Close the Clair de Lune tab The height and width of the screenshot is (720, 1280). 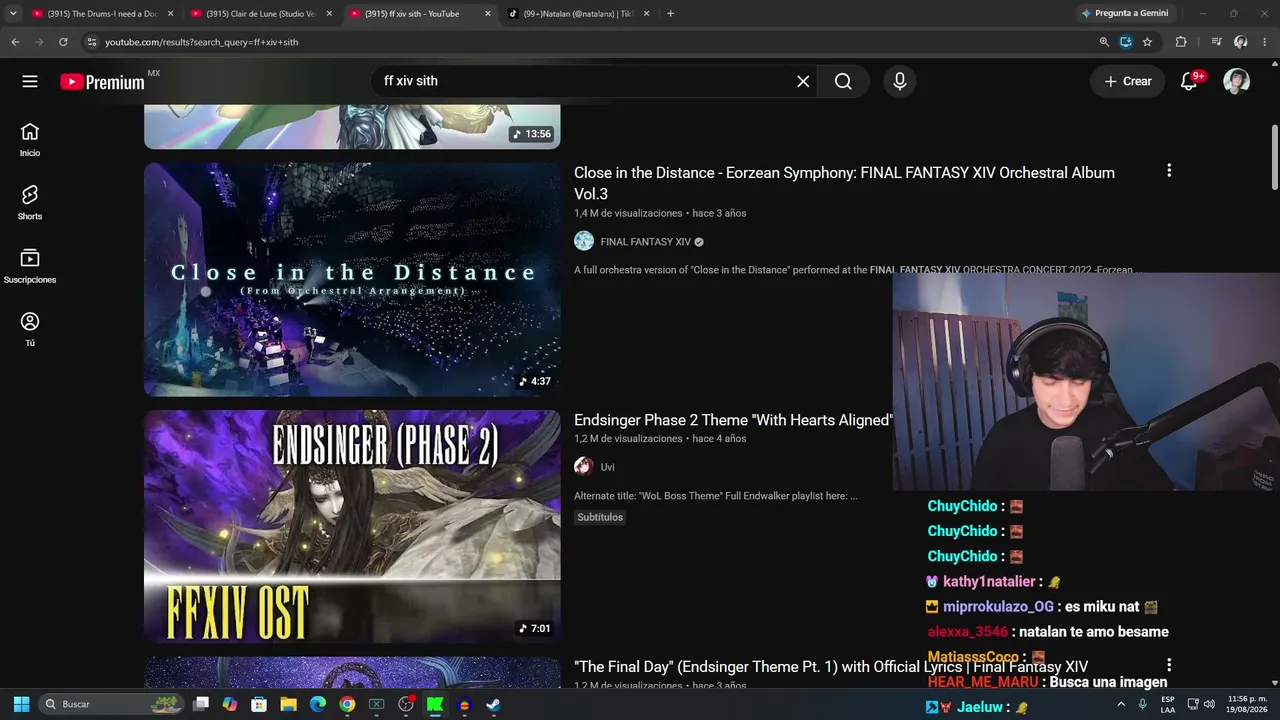click(x=329, y=14)
